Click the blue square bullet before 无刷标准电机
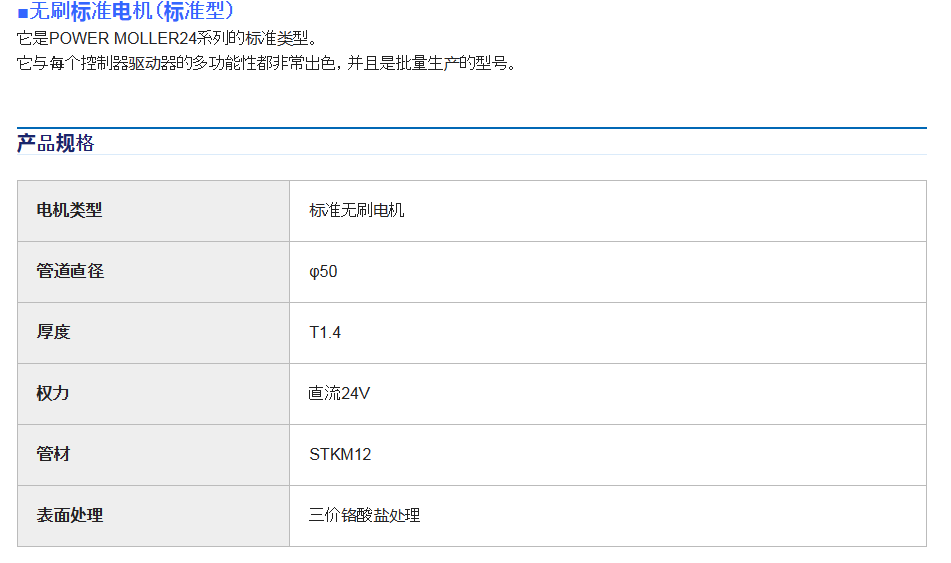 coord(23,13)
